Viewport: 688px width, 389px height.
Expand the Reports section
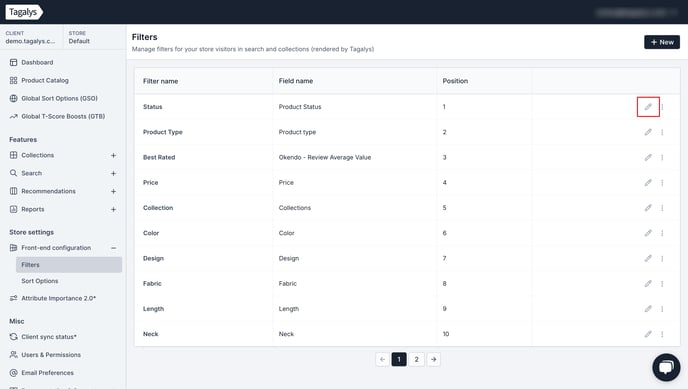coord(113,209)
